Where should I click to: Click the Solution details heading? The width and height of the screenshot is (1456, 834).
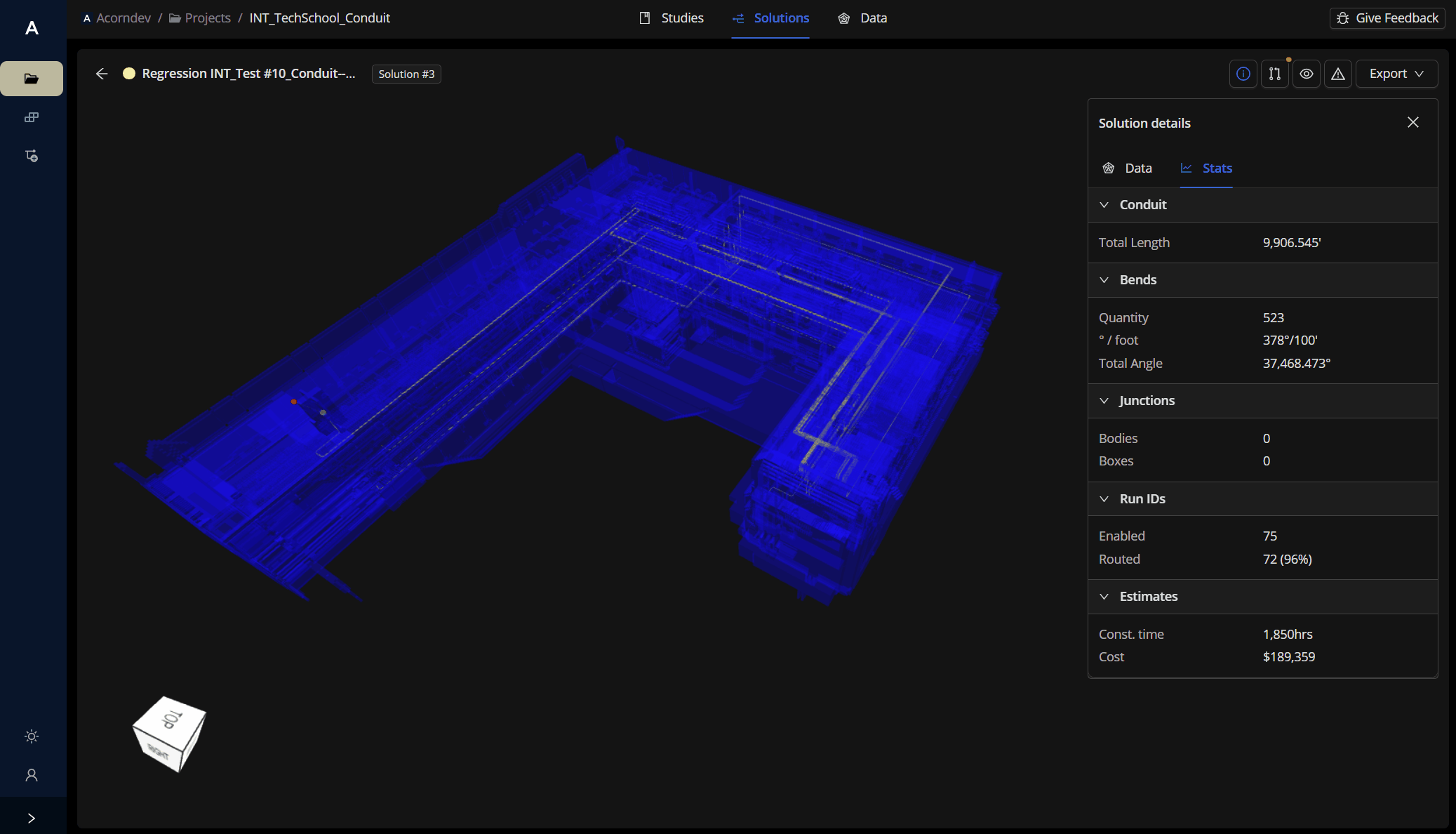pyautogui.click(x=1144, y=124)
